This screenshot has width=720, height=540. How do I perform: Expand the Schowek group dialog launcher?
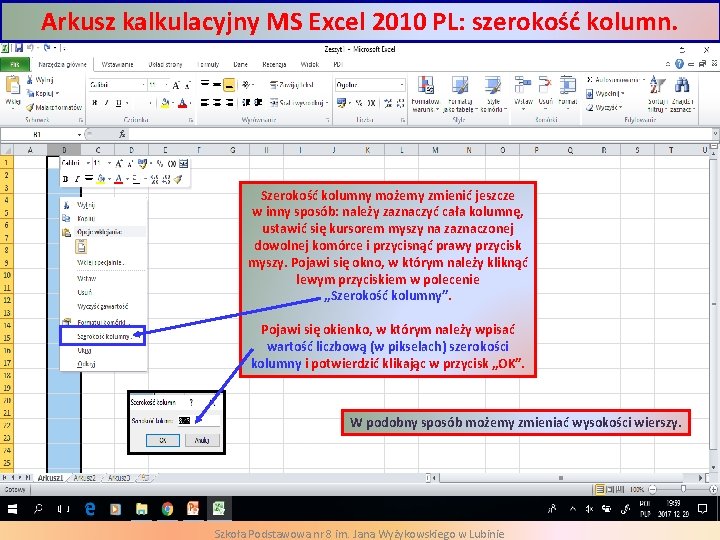[x=81, y=120]
